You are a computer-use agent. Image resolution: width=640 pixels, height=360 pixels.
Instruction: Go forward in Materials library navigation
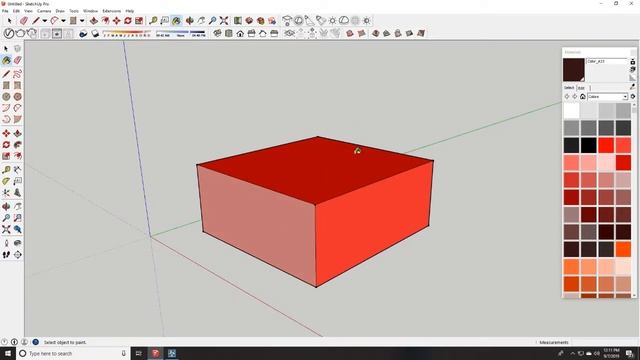pyautogui.click(x=575, y=97)
